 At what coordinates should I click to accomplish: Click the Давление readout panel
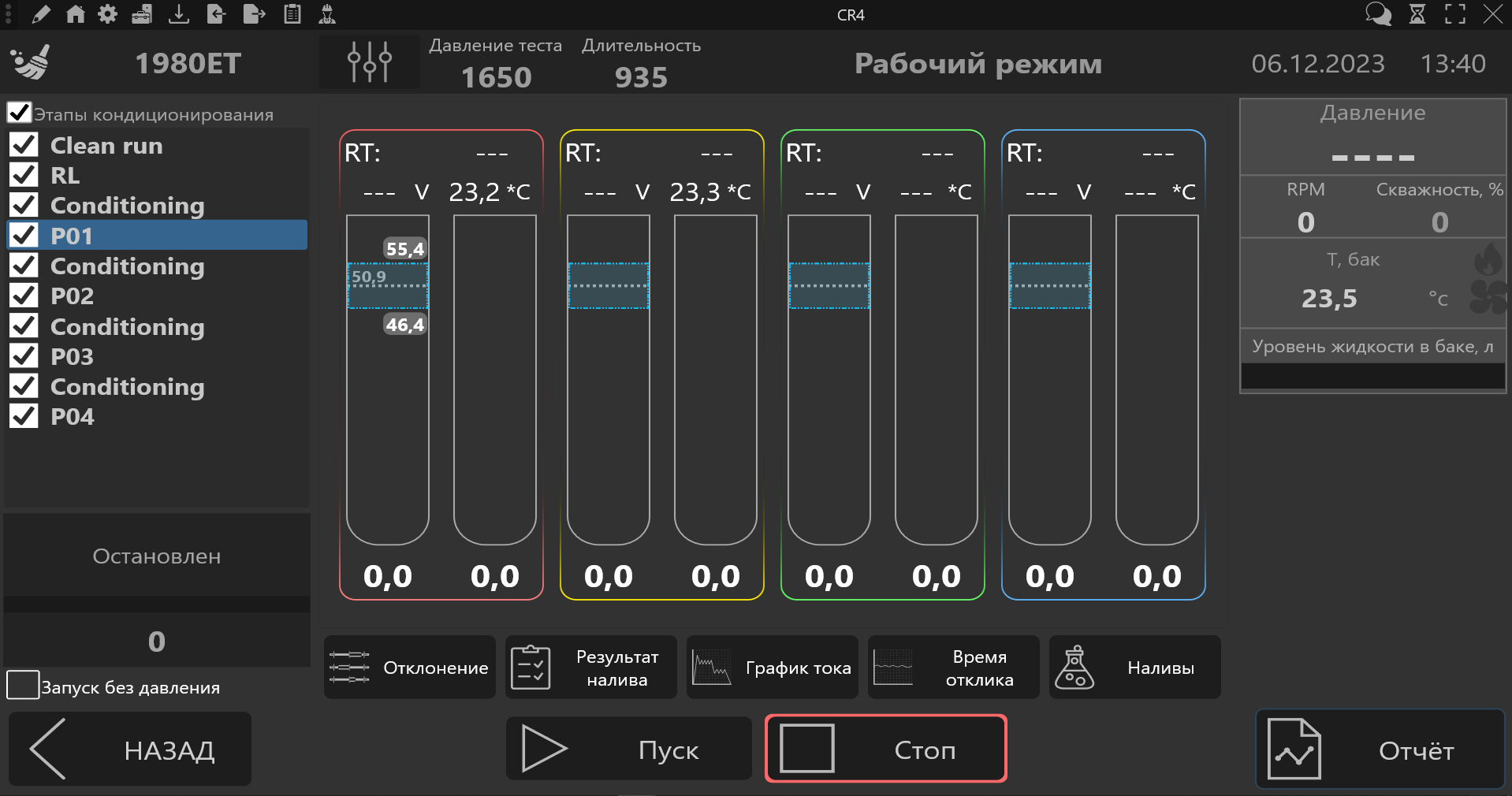[1373, 137]
